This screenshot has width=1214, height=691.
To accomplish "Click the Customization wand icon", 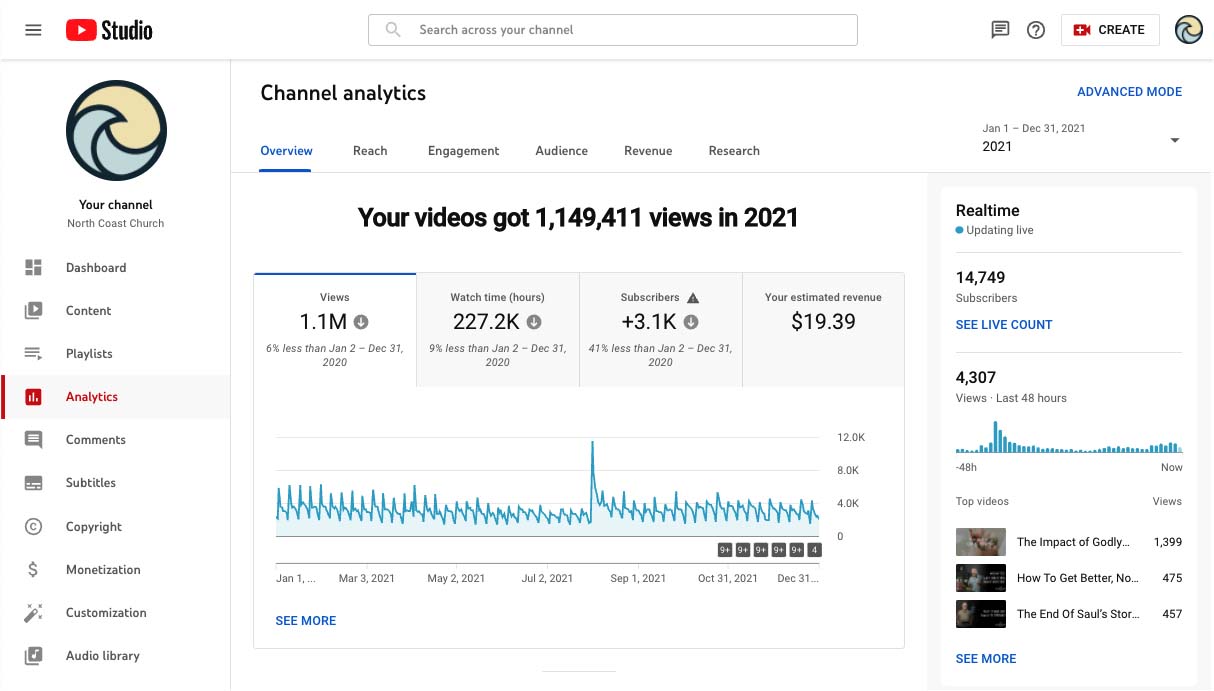I will pos(33,613).
